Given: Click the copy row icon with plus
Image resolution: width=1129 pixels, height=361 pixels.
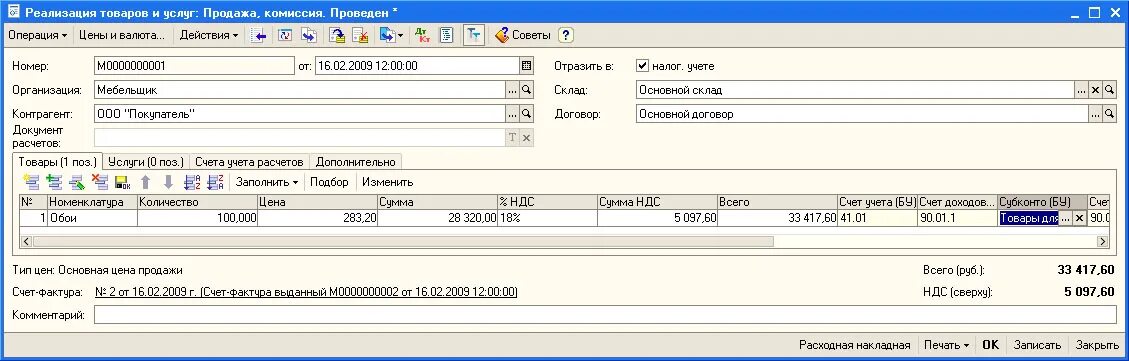Looking at the screenshot, I should point(53,182).
